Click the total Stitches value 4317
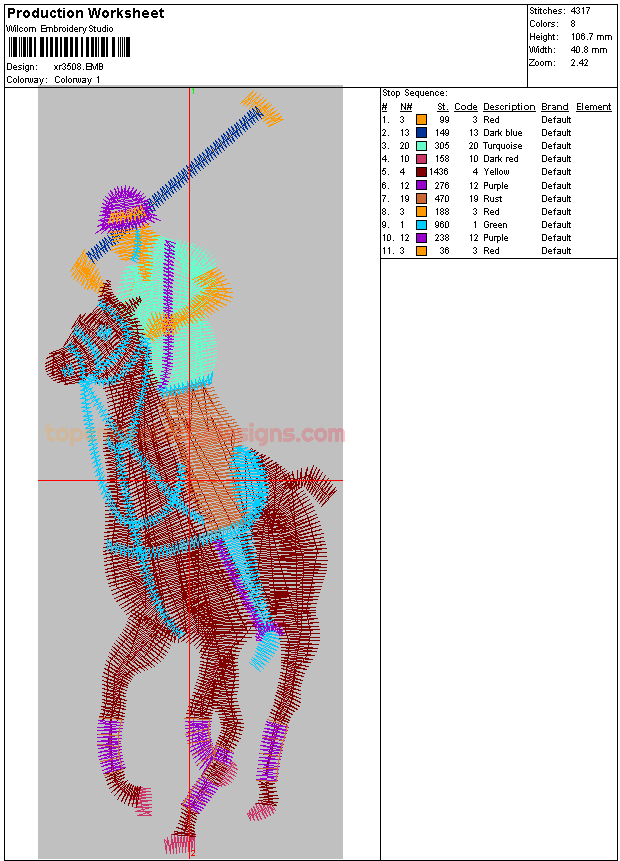This screenshot has width=620, height=861. (580, 10)
